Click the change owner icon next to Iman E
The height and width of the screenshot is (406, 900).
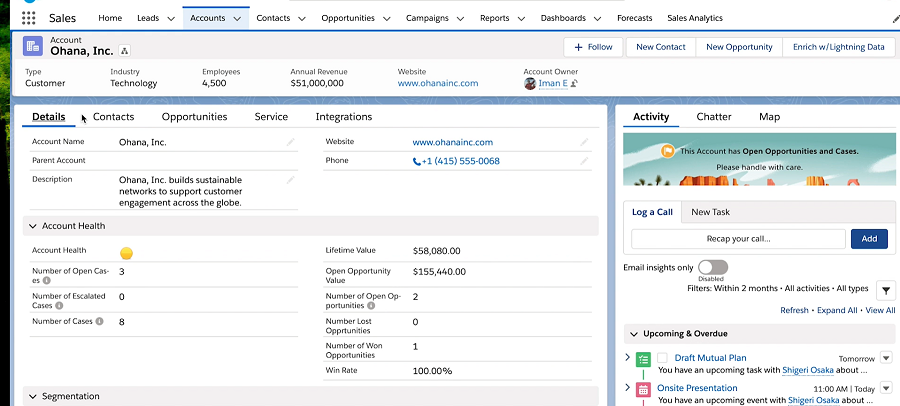[575, 84]
